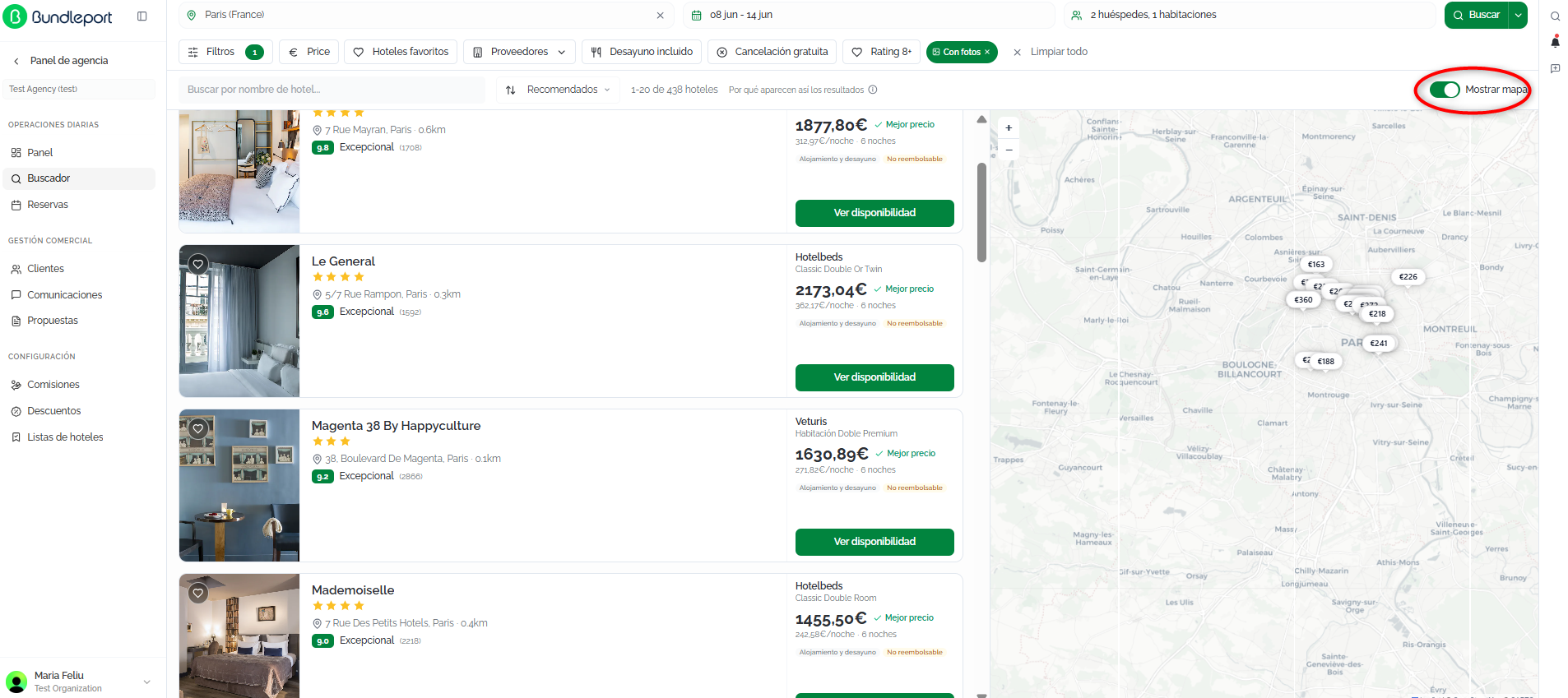Open Listas de hoteles

click(x=78, y=437)
